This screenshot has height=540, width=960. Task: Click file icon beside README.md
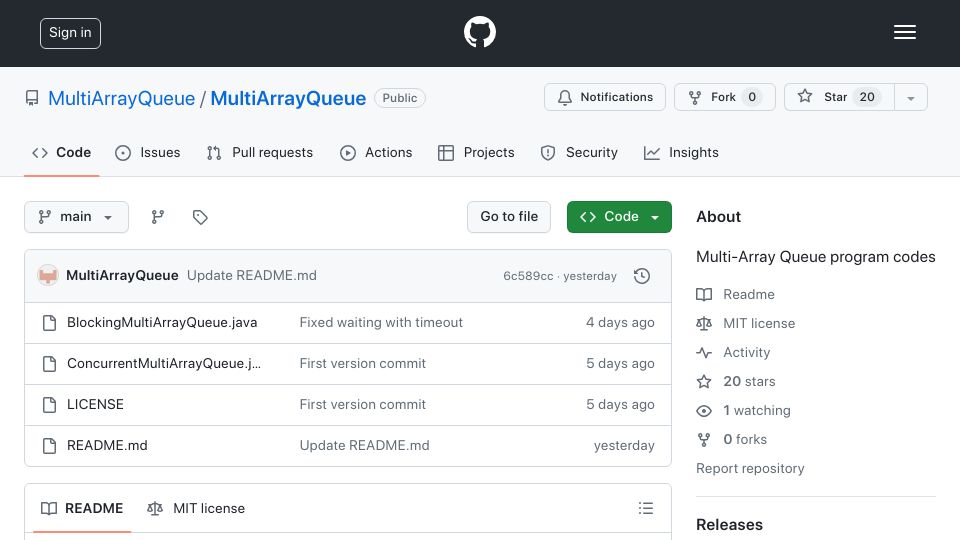tap(50, 446)
